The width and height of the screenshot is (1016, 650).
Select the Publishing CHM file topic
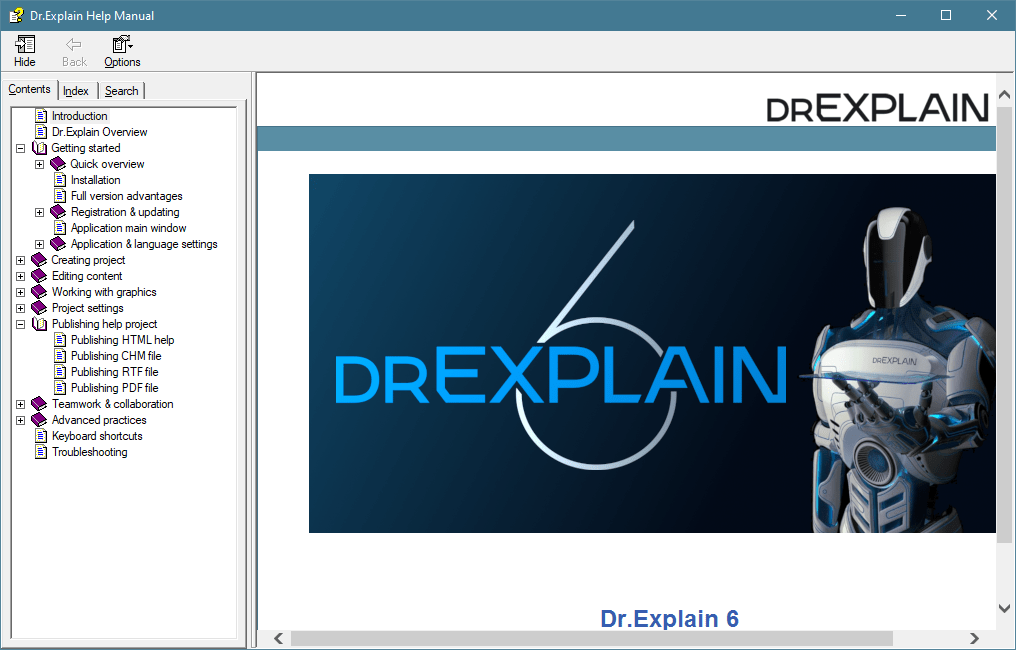115,356
